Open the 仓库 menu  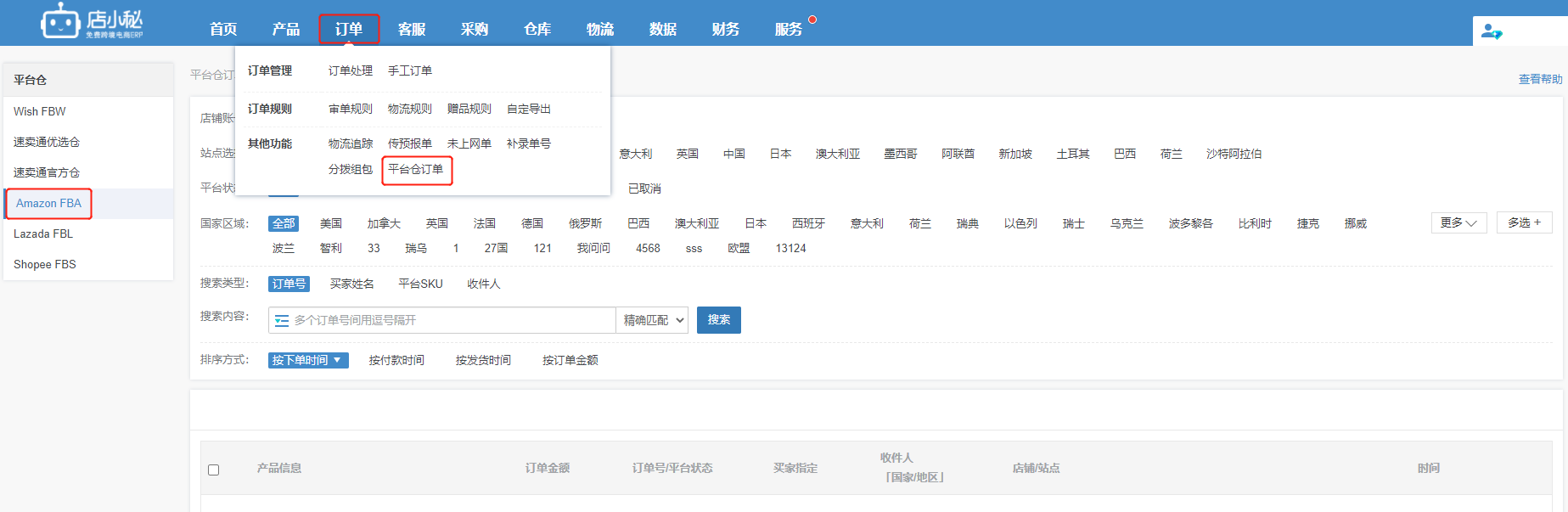point(537,29)
